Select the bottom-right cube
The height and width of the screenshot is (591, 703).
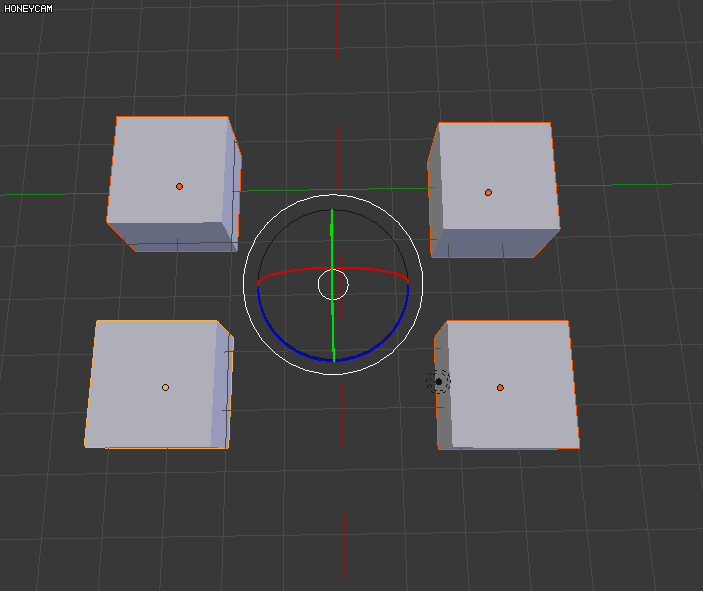[x=507, y=385]
